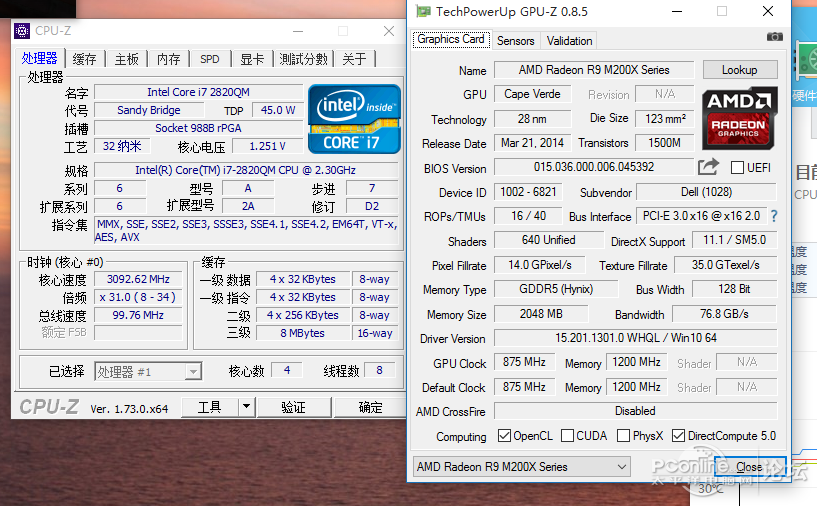The image size is (817, 506).
Task: Click the Memory Size value 2048 MB
Action: [541, 314]
